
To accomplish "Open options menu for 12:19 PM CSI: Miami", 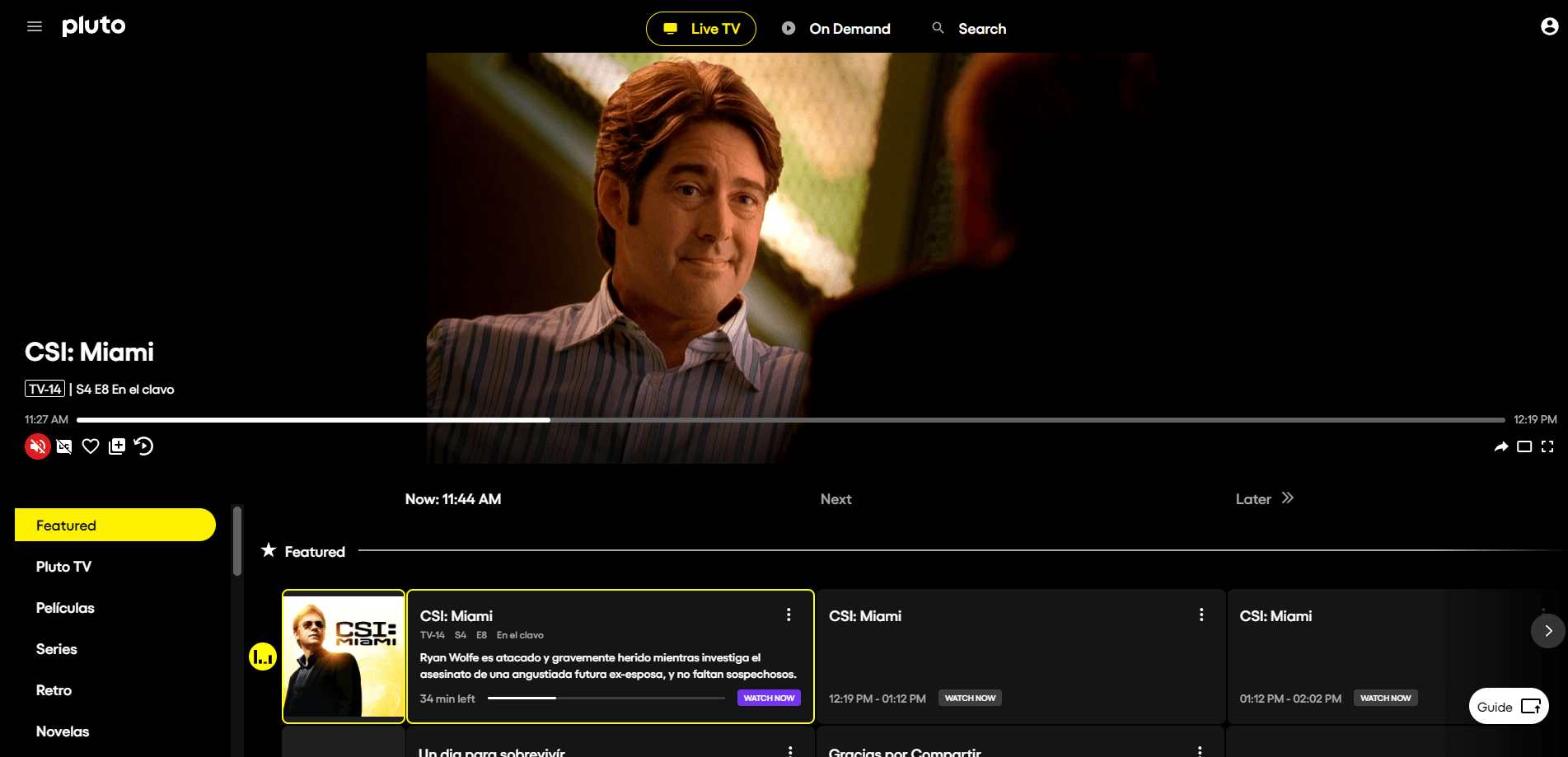I will coord(1201,614).
